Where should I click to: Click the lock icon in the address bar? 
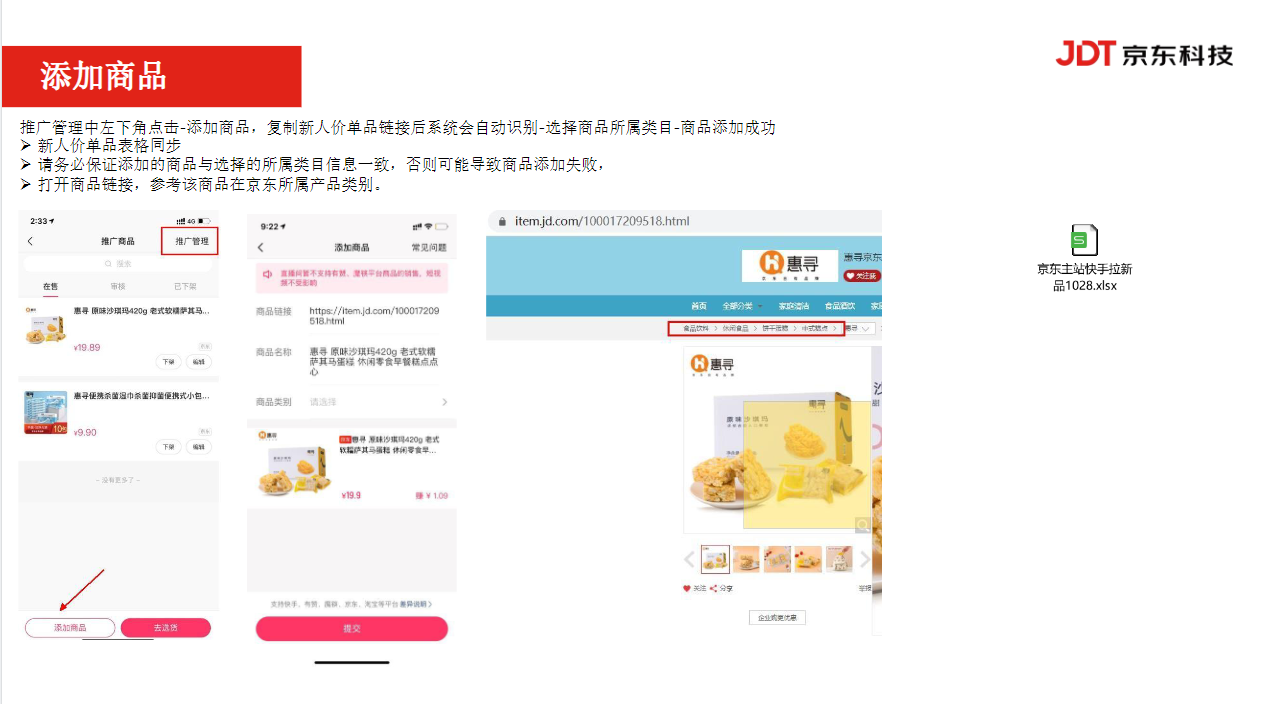pyautogui.click(x=503, y=221)
